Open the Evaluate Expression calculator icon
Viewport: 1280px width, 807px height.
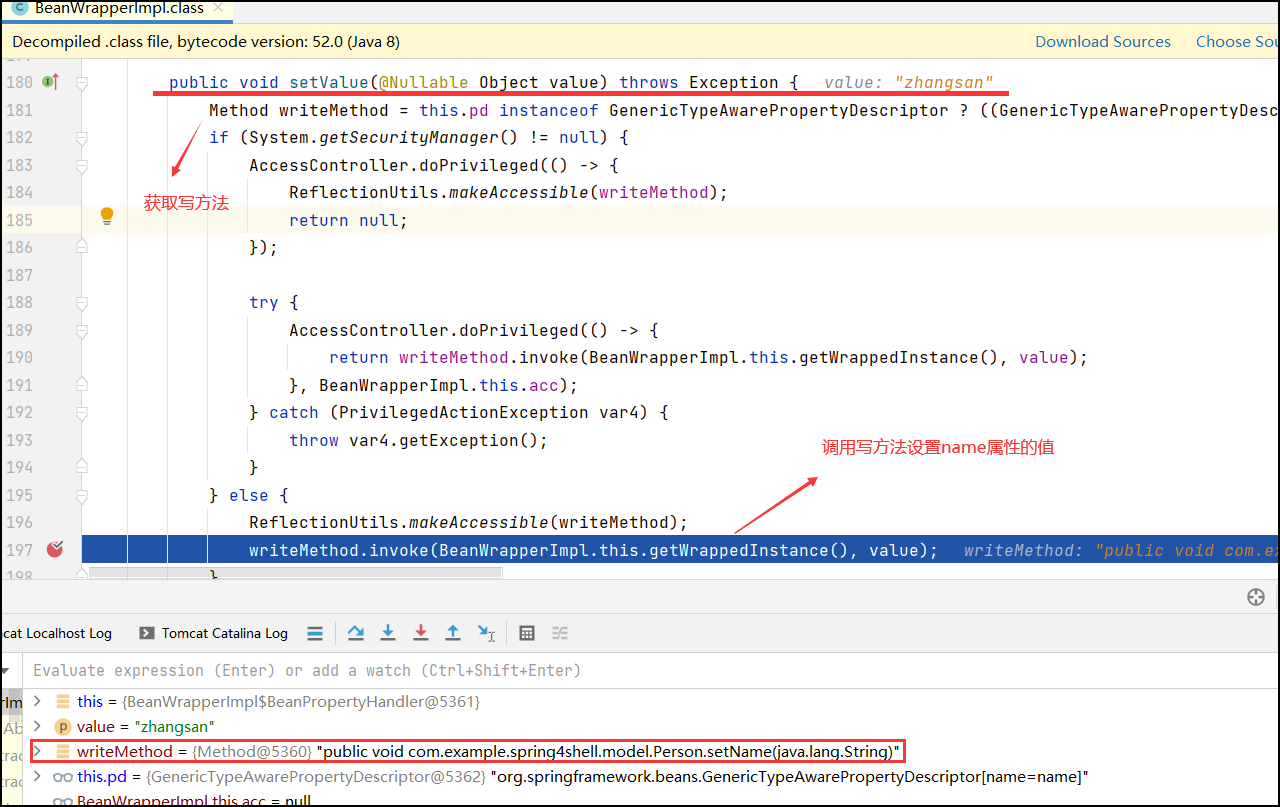pos(527,633)
